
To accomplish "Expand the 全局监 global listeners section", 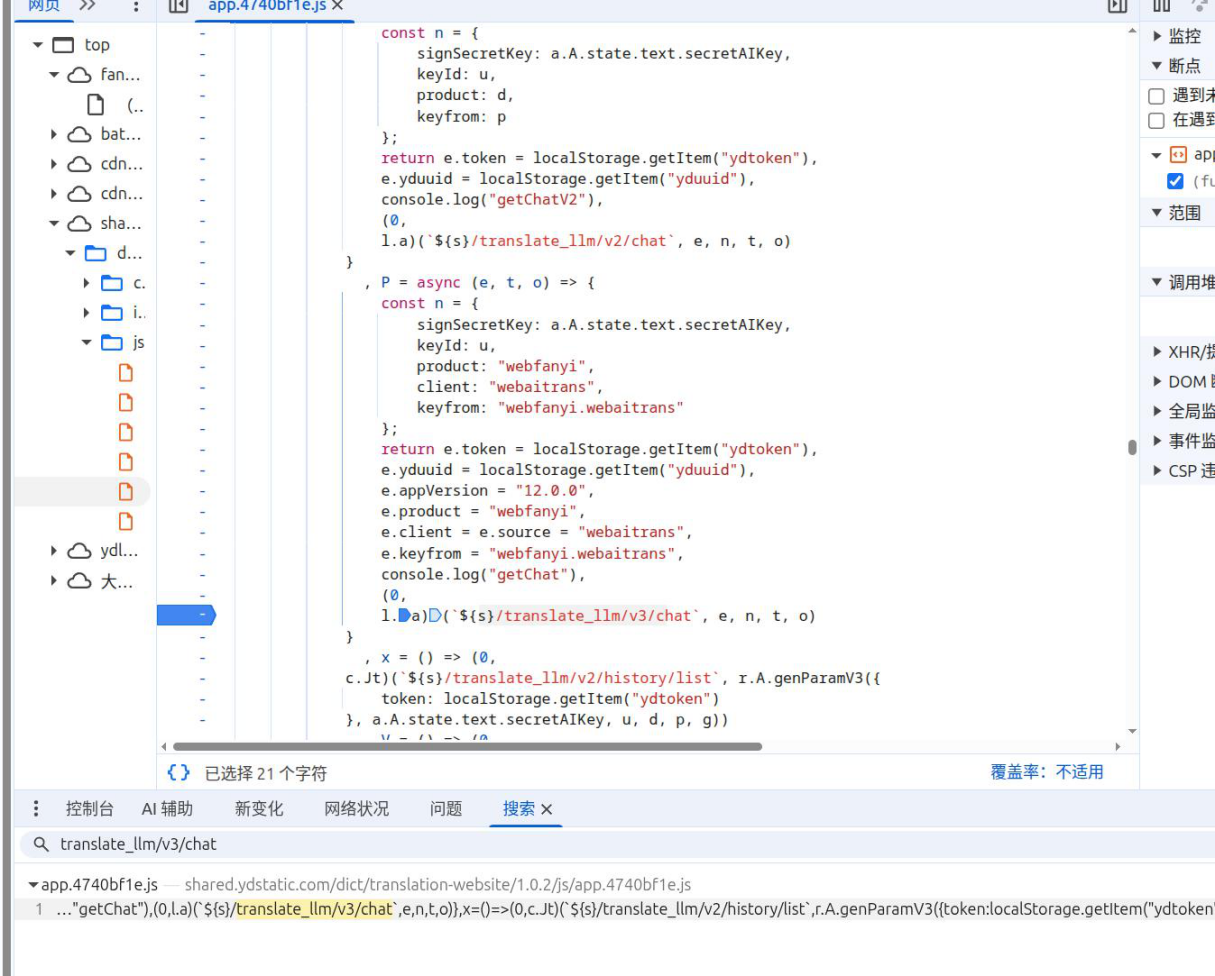I will (1158, 411).
